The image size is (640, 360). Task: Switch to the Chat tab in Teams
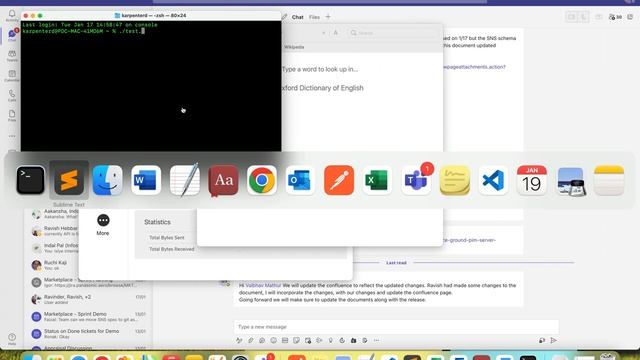coord(298,17)
